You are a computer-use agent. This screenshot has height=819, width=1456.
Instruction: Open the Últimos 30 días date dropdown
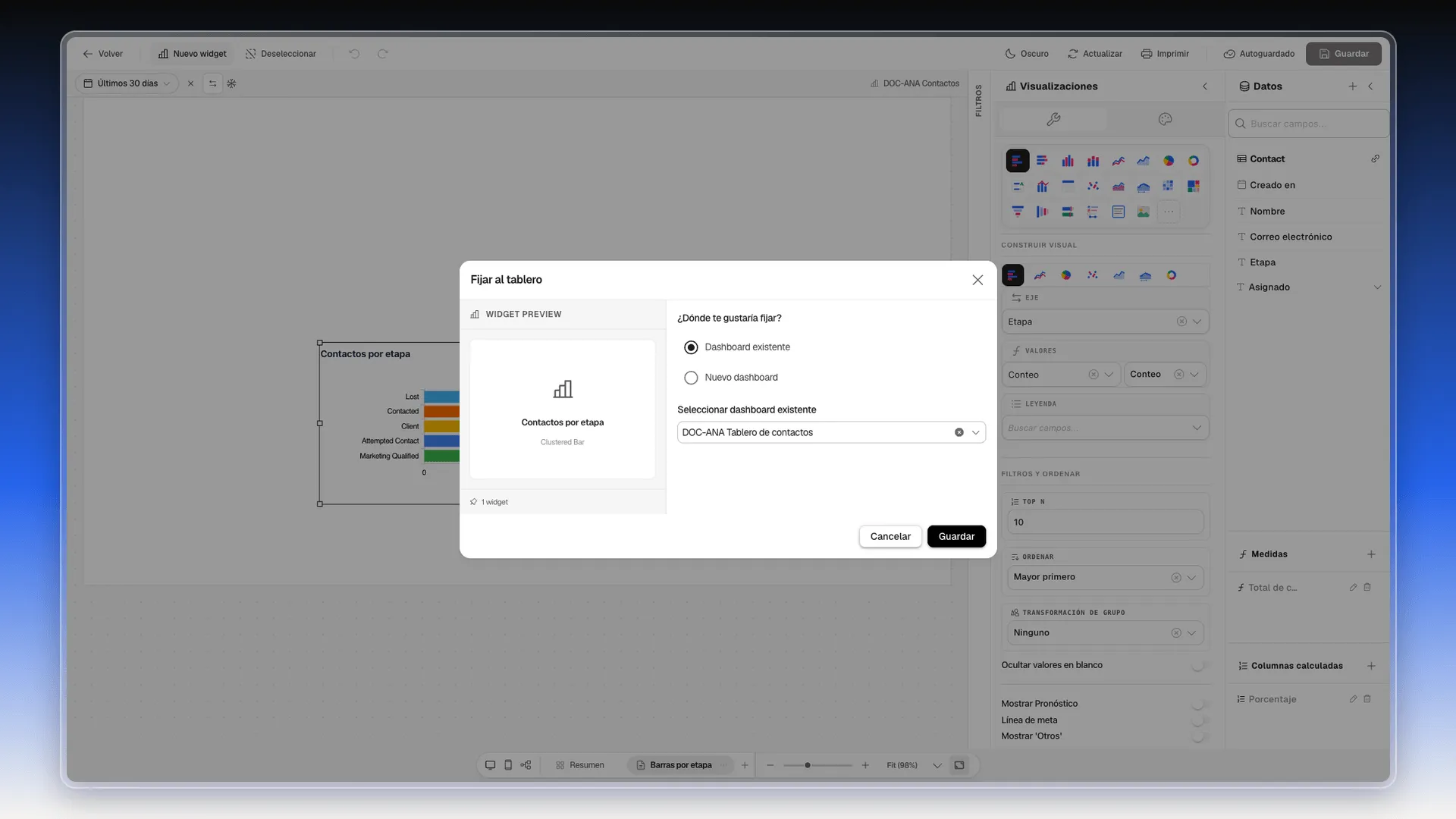(x=127, y=83)
